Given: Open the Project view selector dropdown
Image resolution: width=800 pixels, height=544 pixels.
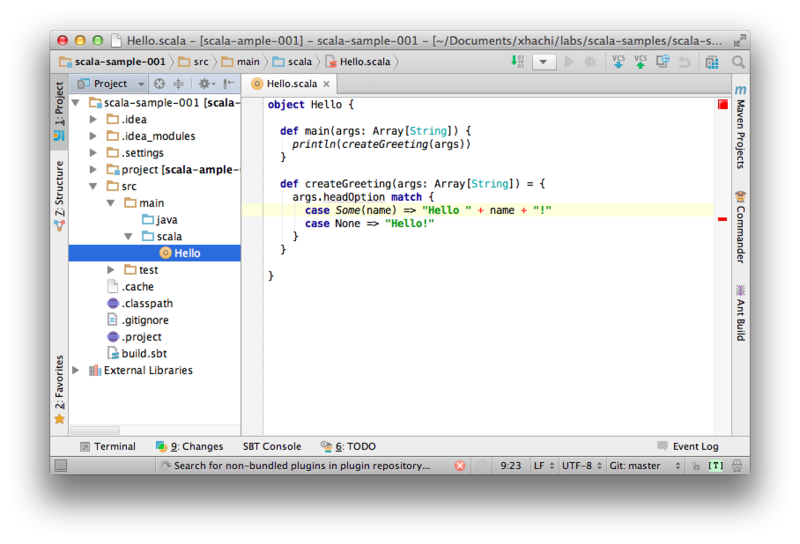Looking at the screenshot, I should (110, 84).
